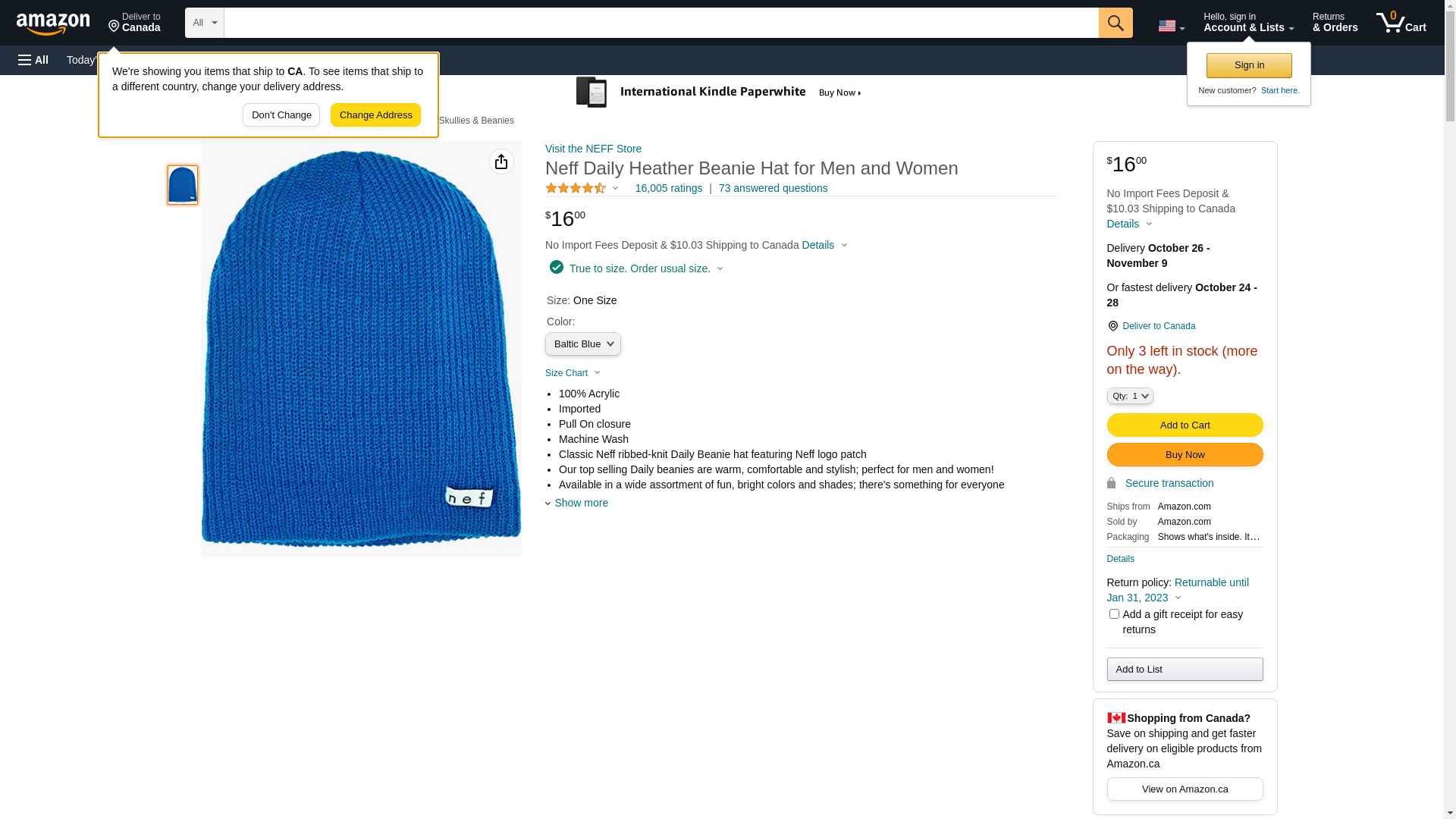Open the All search category dropdown
The height and width of the screenshot is (819, 1456).
[204, 23]
